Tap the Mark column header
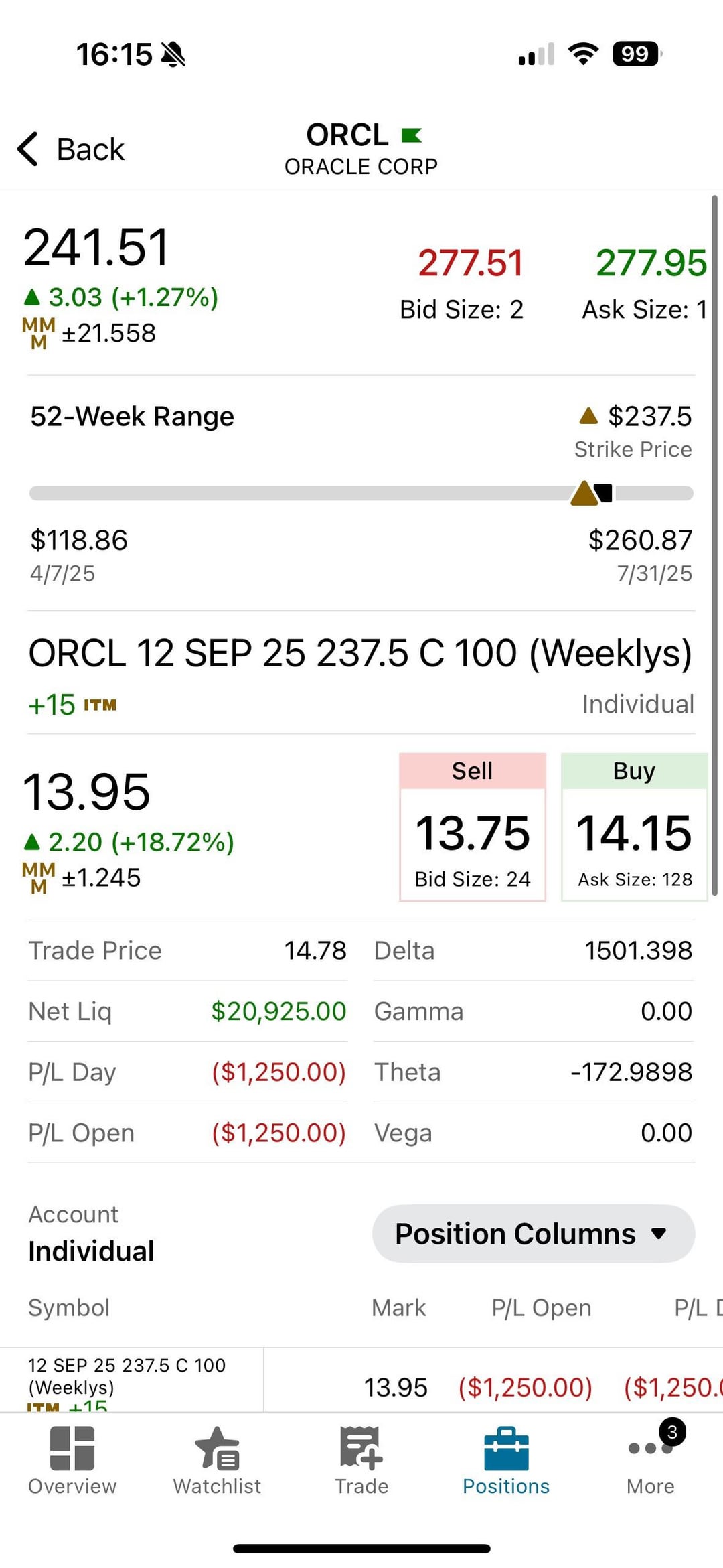The image size is (723, 1568). (399, 1307)
